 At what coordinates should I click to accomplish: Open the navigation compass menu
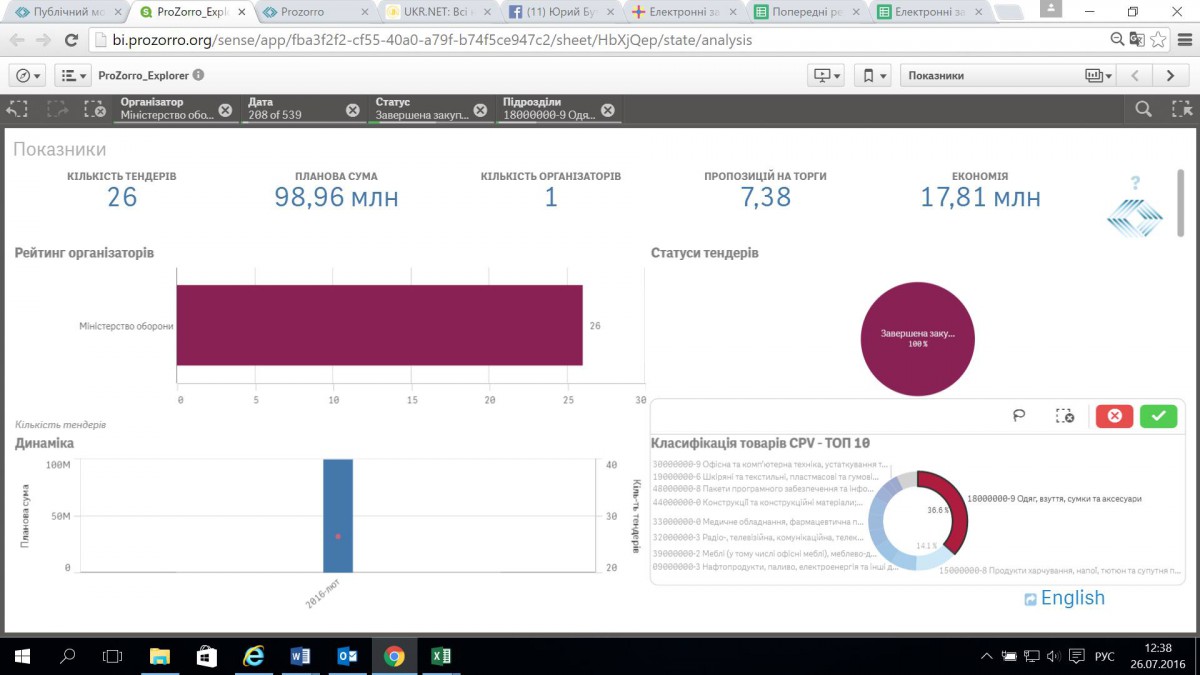pos(26,75)
